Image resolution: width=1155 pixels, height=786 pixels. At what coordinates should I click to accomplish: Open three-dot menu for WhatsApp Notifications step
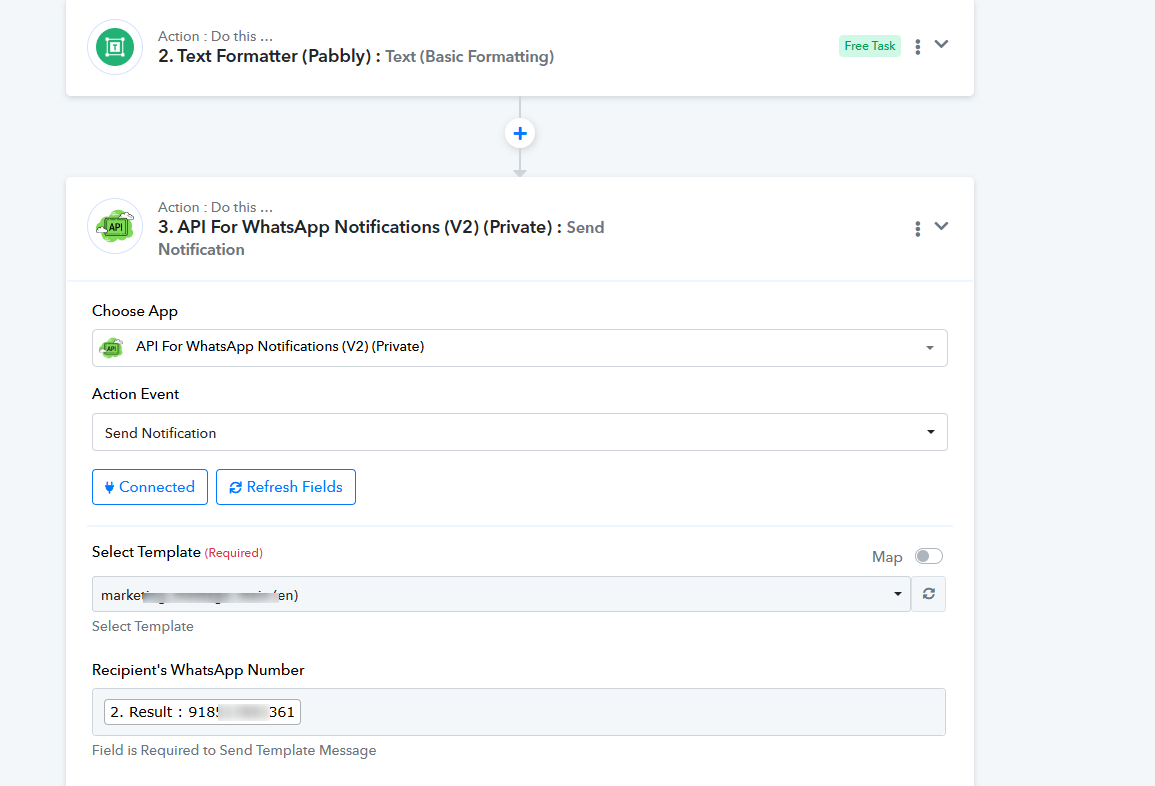point(917,228)
